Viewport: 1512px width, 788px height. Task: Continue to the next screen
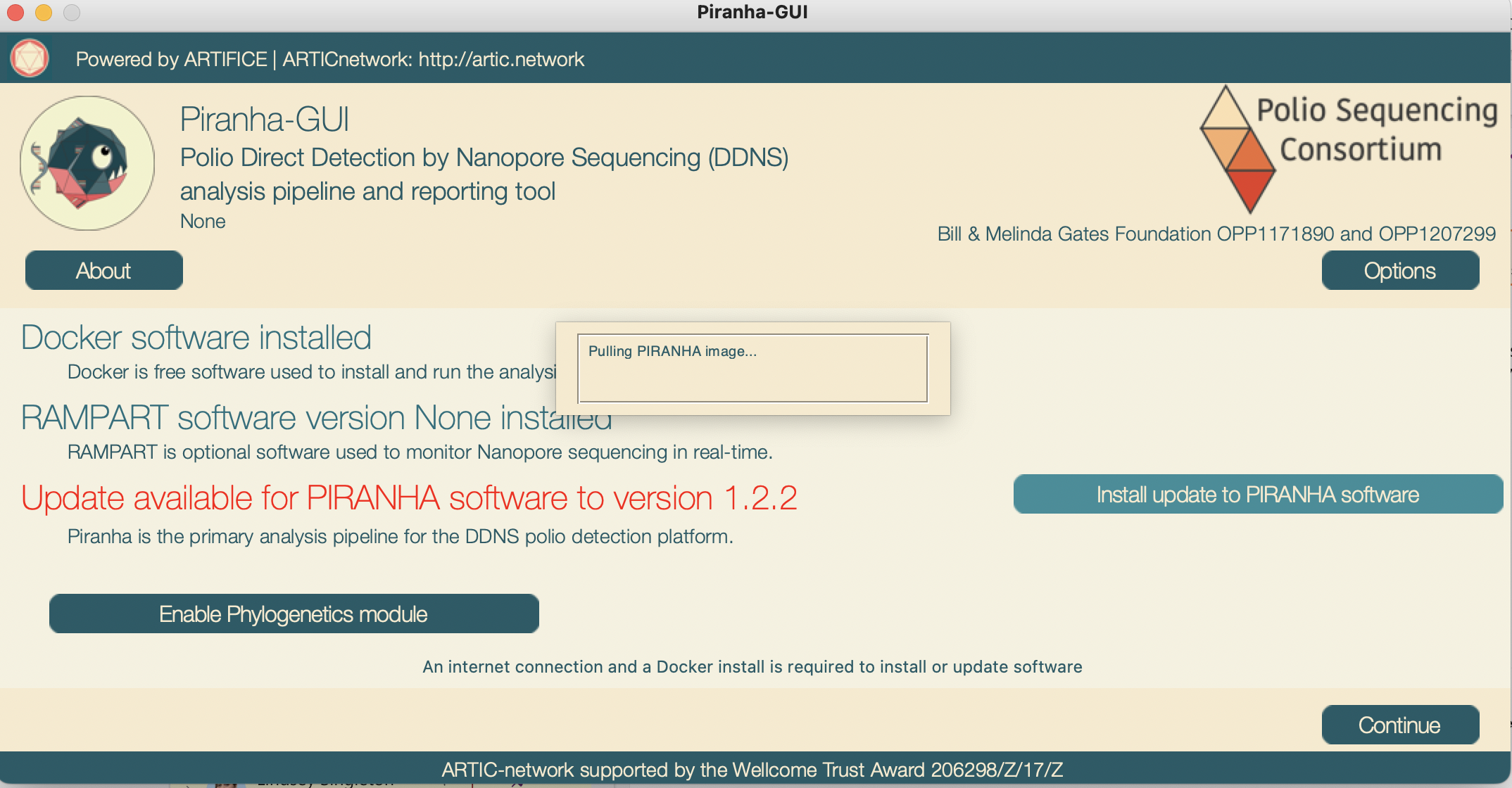1400,725
